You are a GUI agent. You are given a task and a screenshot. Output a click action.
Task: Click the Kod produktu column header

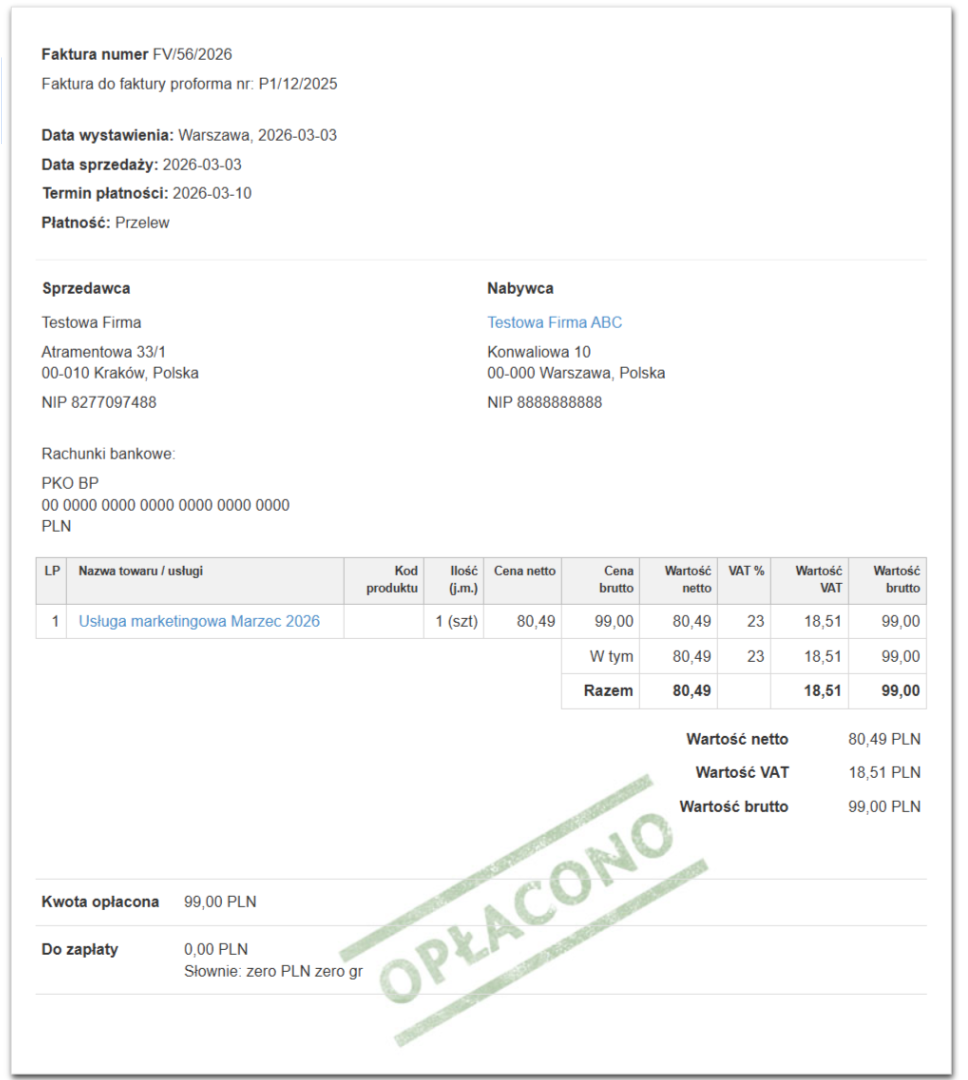coord(392,579)
